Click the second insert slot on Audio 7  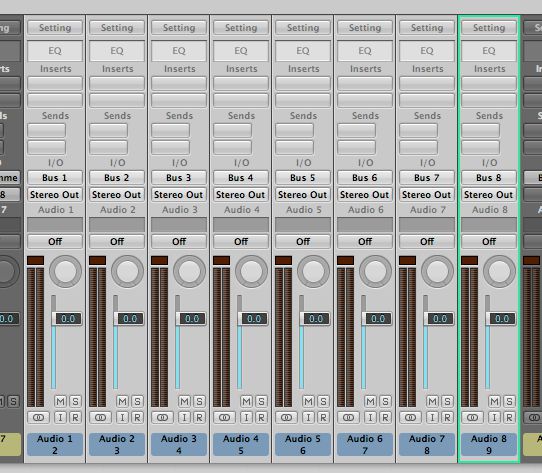click(427, 100)
